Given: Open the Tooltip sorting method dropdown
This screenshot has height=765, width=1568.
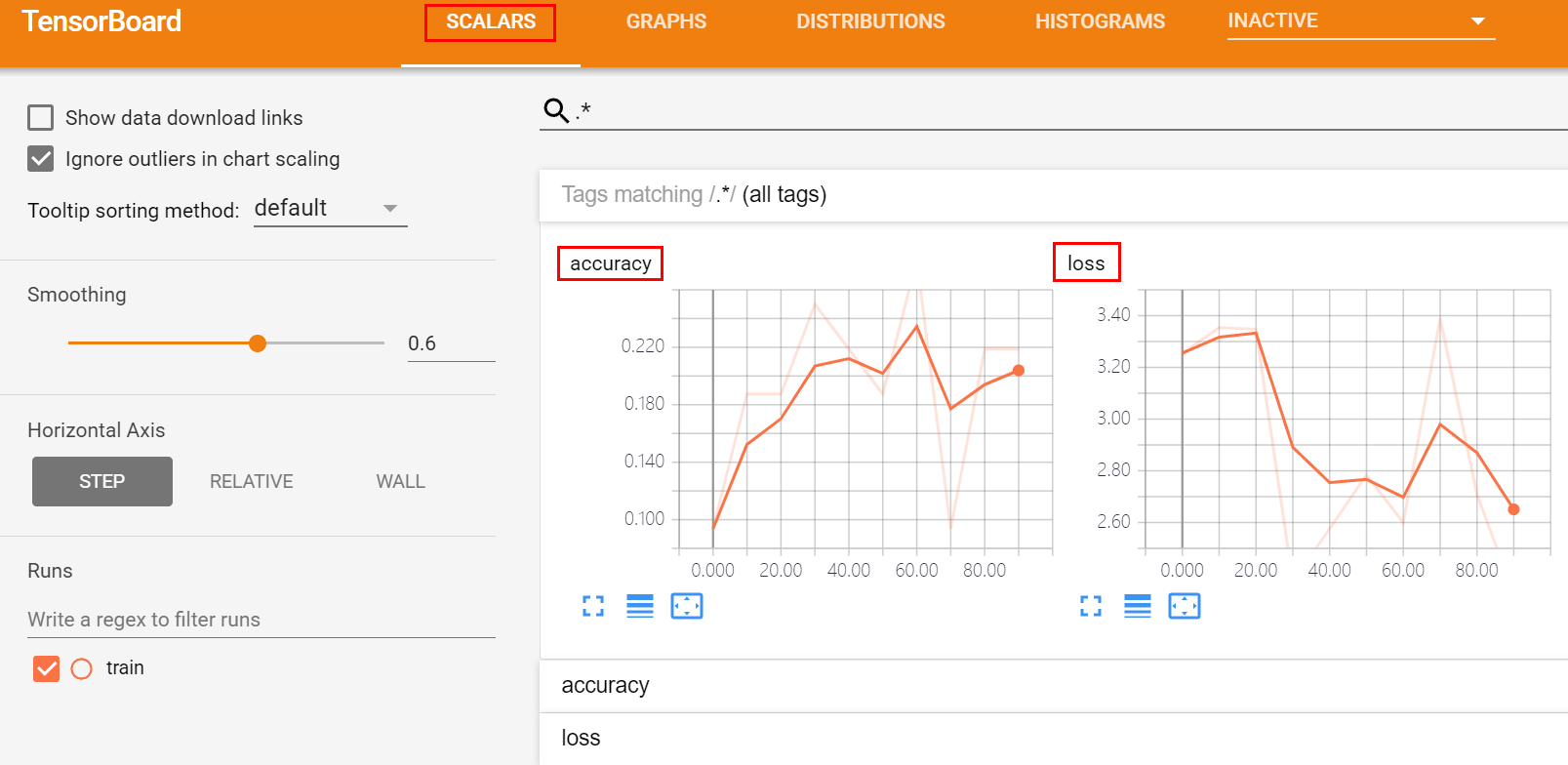Looking at the screenshot, I should pos(330,209).
